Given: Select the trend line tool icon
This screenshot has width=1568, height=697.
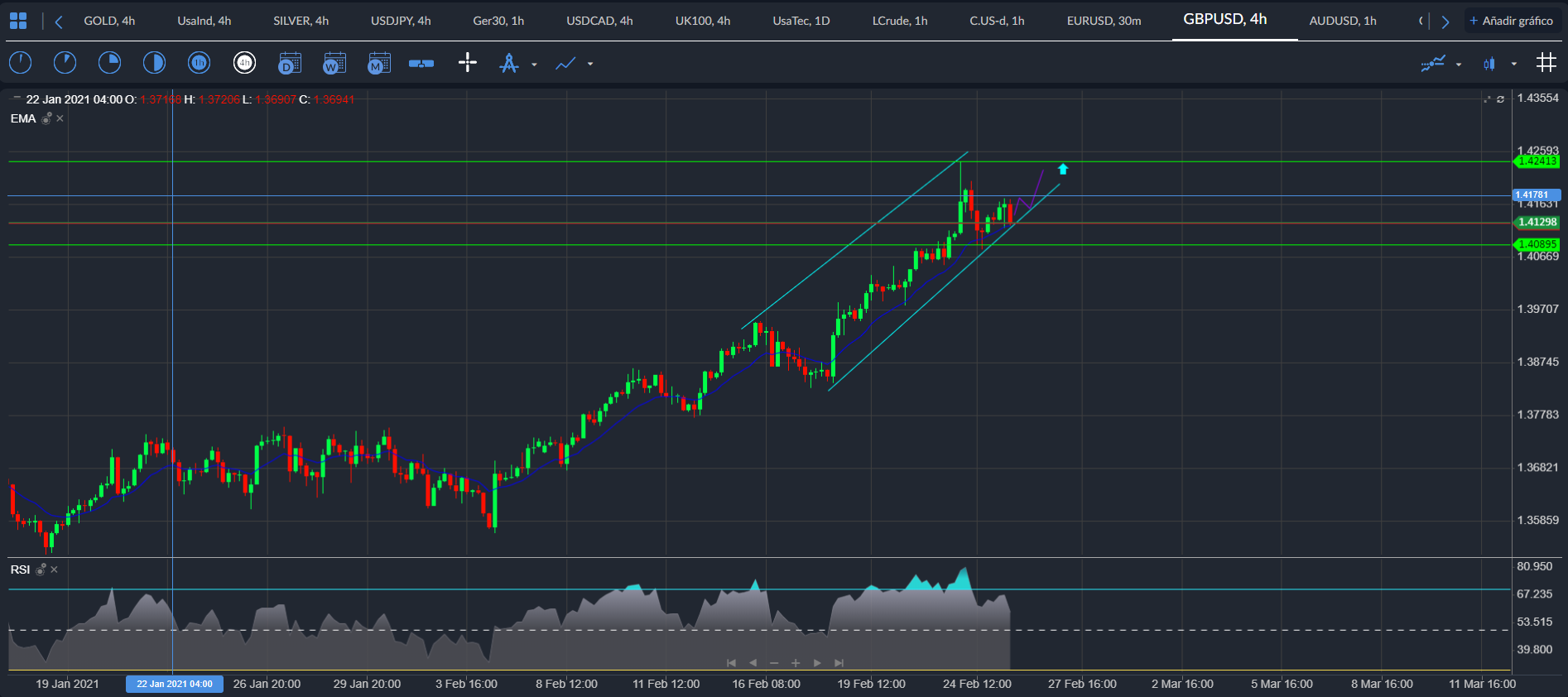Looking at the screenshot, I should [565, 63].
